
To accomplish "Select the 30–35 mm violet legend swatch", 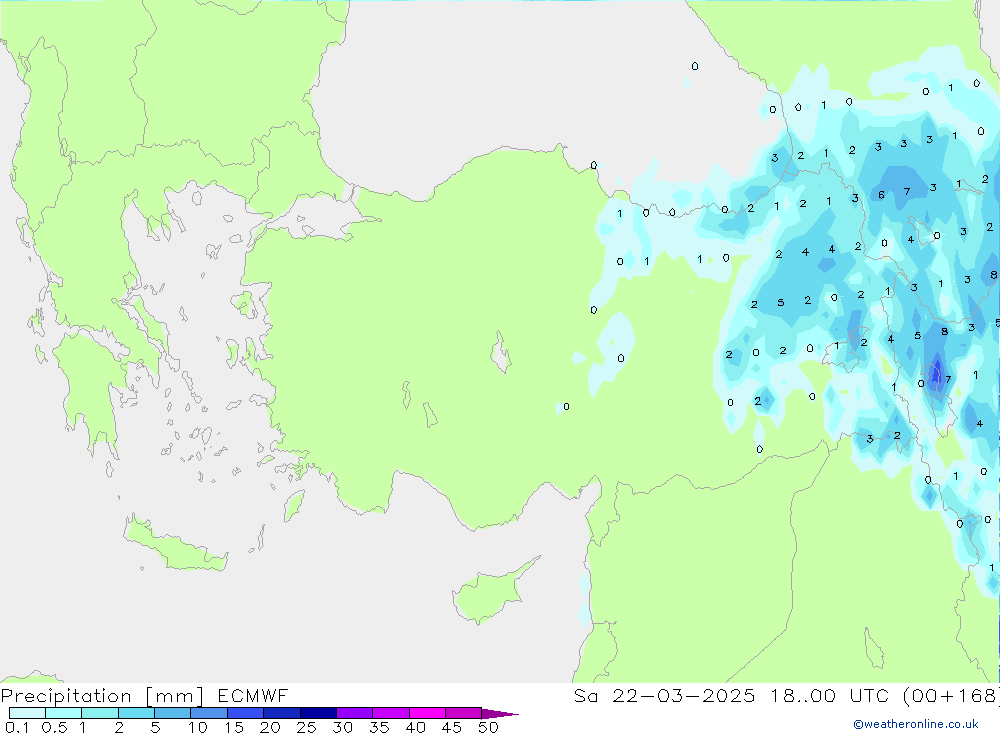I will 355,713.
